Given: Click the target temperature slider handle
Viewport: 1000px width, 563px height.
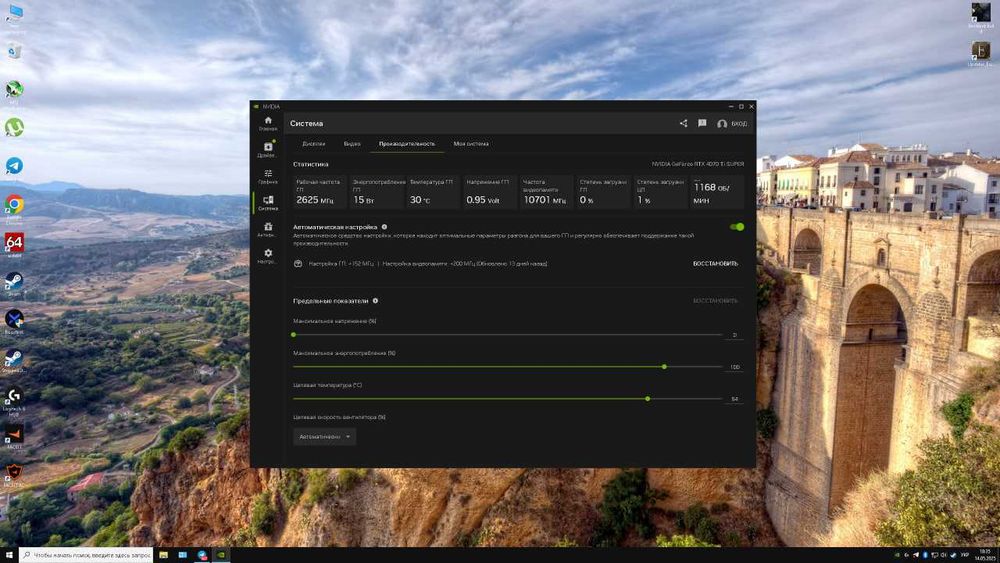Looking at the screenshot, I should click(x=647, y=398).
